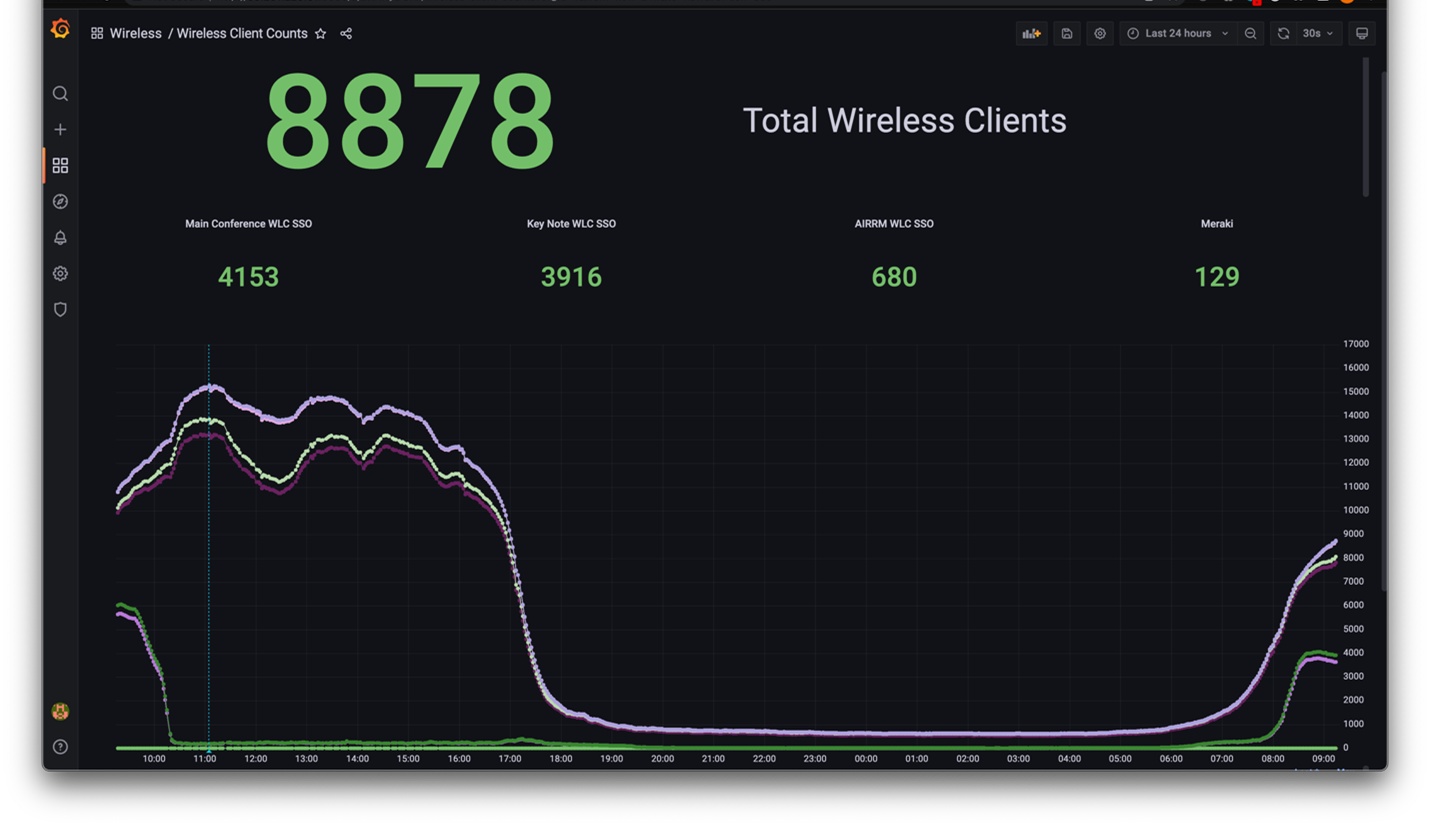Open the Last 24 hours time picker

pyautogui.click(x=1177, y=34)
